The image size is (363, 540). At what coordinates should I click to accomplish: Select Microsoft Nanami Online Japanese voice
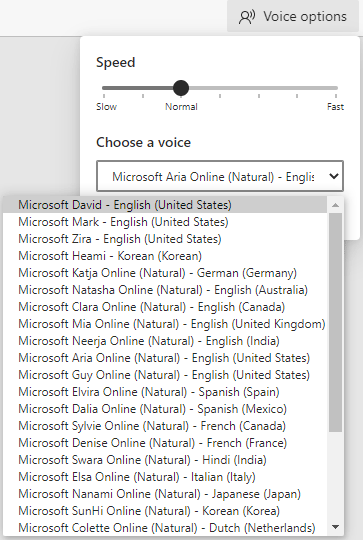tap(165, 494)
